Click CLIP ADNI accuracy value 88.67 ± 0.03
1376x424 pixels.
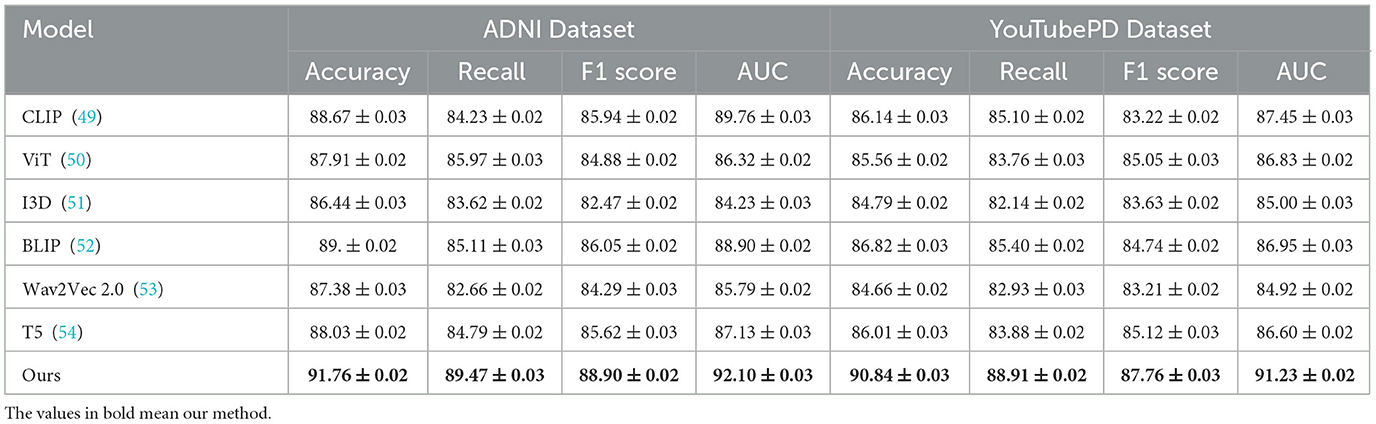click(357, 117)
